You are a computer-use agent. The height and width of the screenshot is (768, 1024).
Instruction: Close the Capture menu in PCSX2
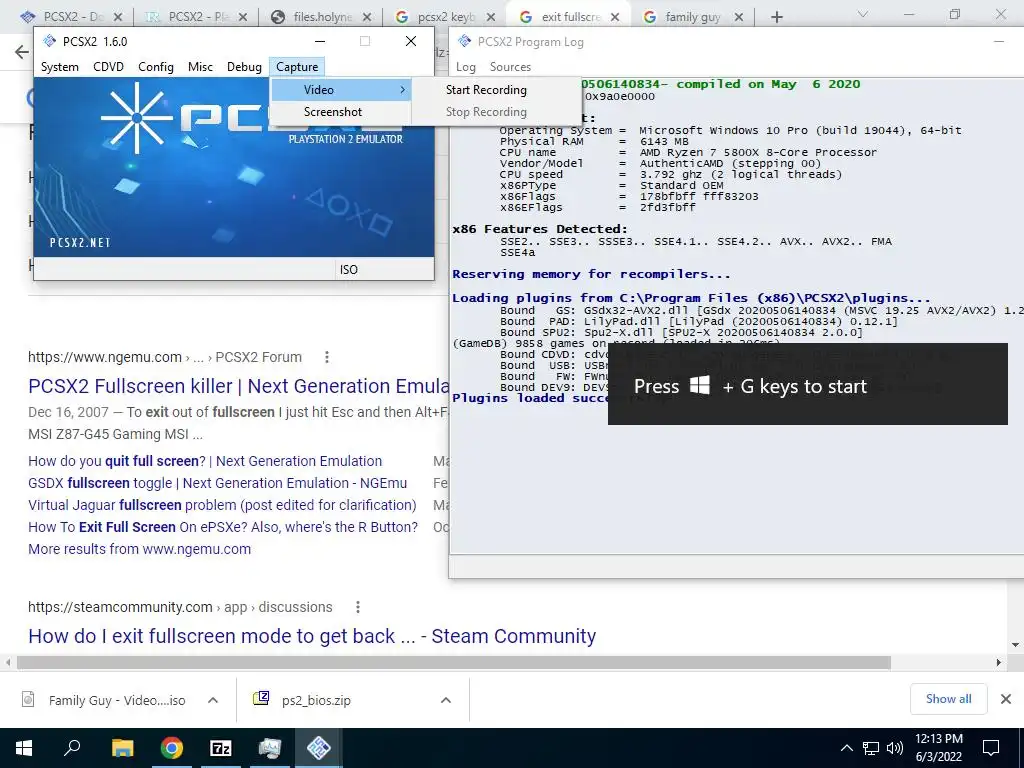click(296, 67)
